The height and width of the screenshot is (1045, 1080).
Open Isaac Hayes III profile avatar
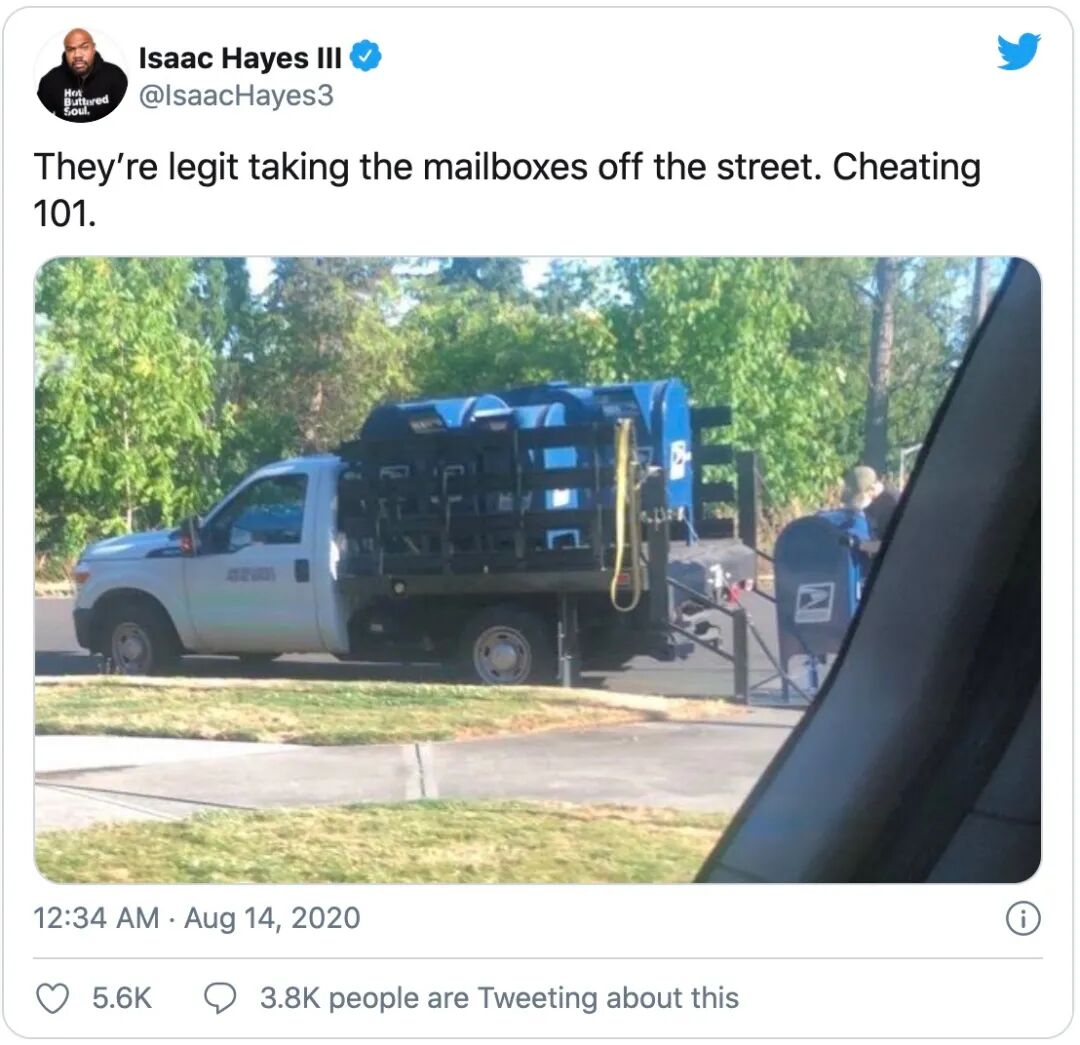coord(81,74)
